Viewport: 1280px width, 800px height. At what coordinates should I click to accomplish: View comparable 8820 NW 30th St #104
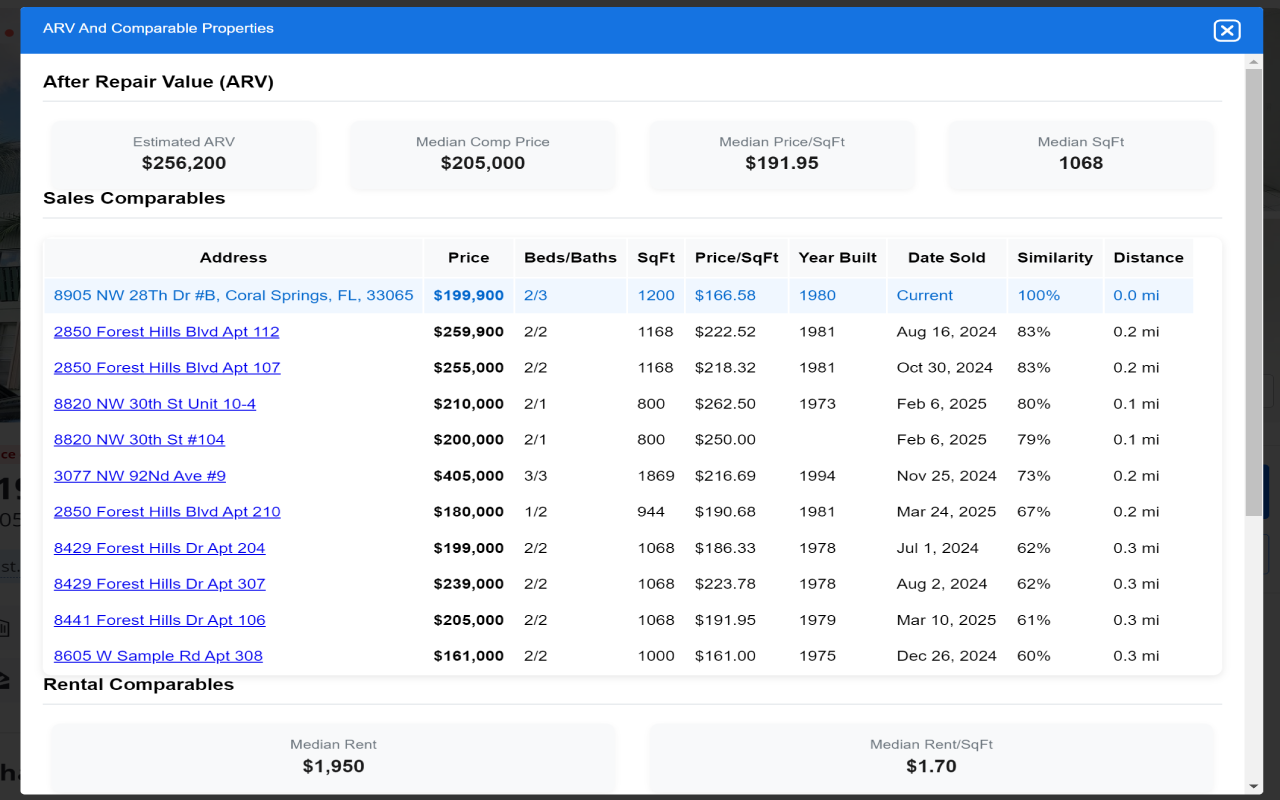(x=139, y=439)
